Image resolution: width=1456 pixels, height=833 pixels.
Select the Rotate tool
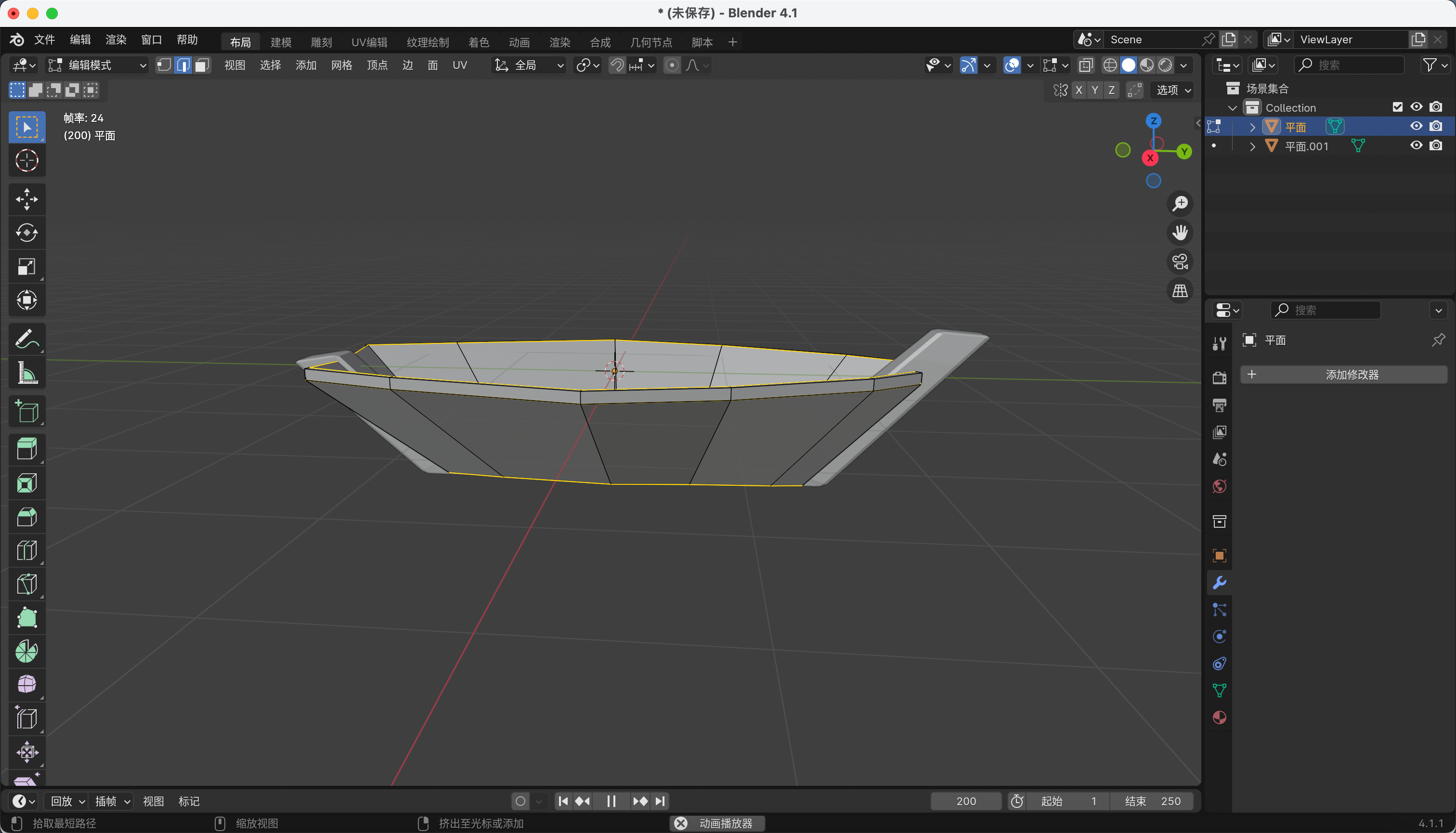click(x=26, y=233)
